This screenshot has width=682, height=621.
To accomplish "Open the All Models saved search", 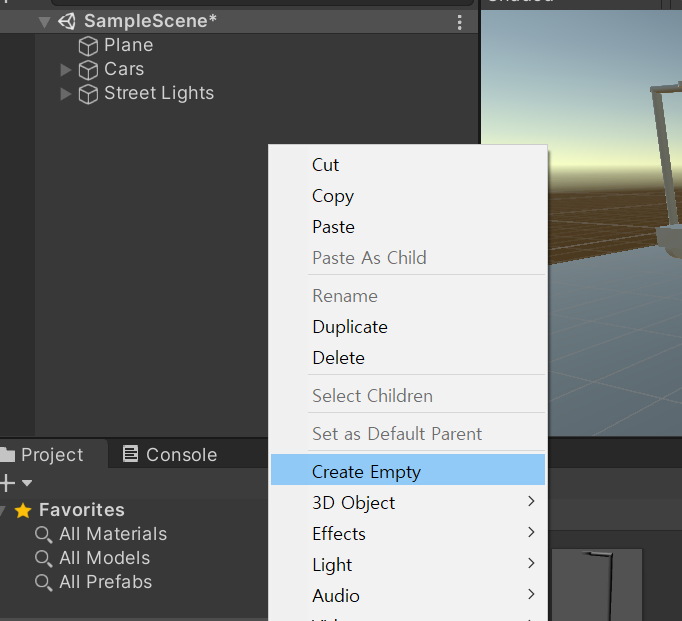I will pyautogui.click(x=104, y=558).
